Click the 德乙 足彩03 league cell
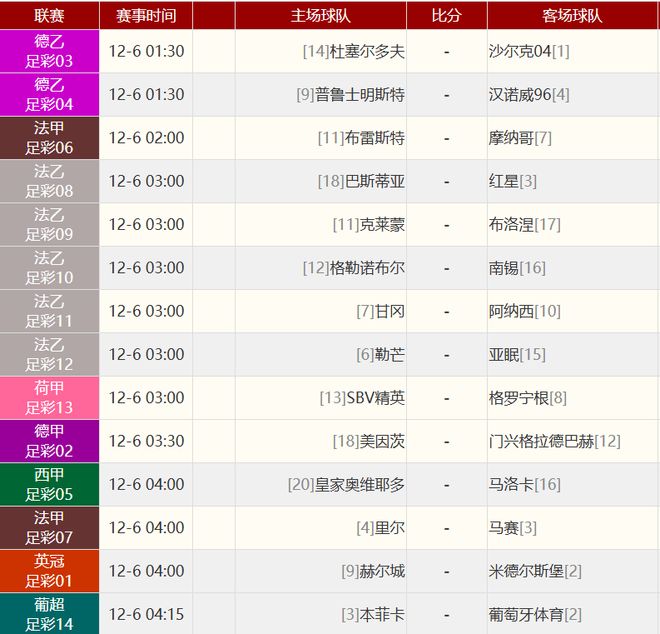 (x=49, y=51)
